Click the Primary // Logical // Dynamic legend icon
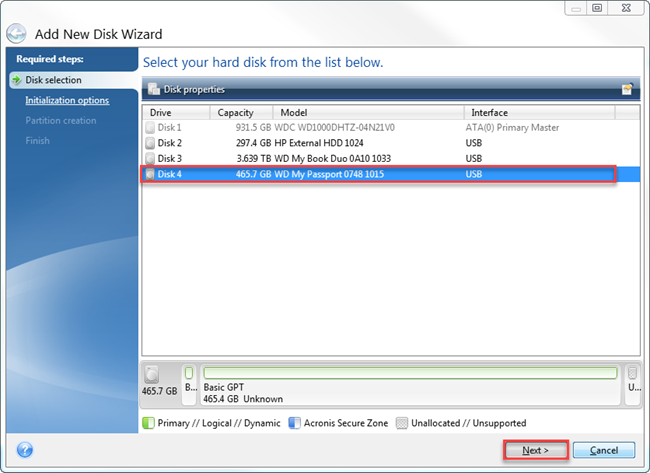Image resolution: width=650 pixels, height=473 pixels. (x=148, y=423)
